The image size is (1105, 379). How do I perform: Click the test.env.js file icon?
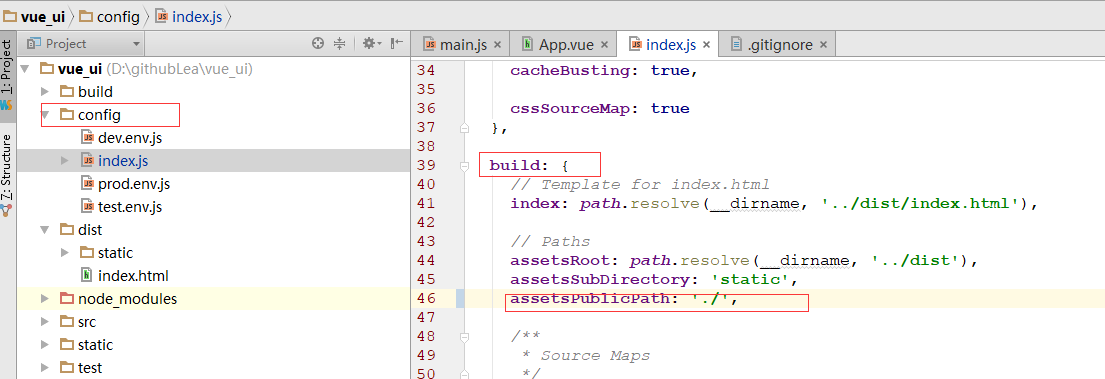pyautogui.click(x=87, y=207)
